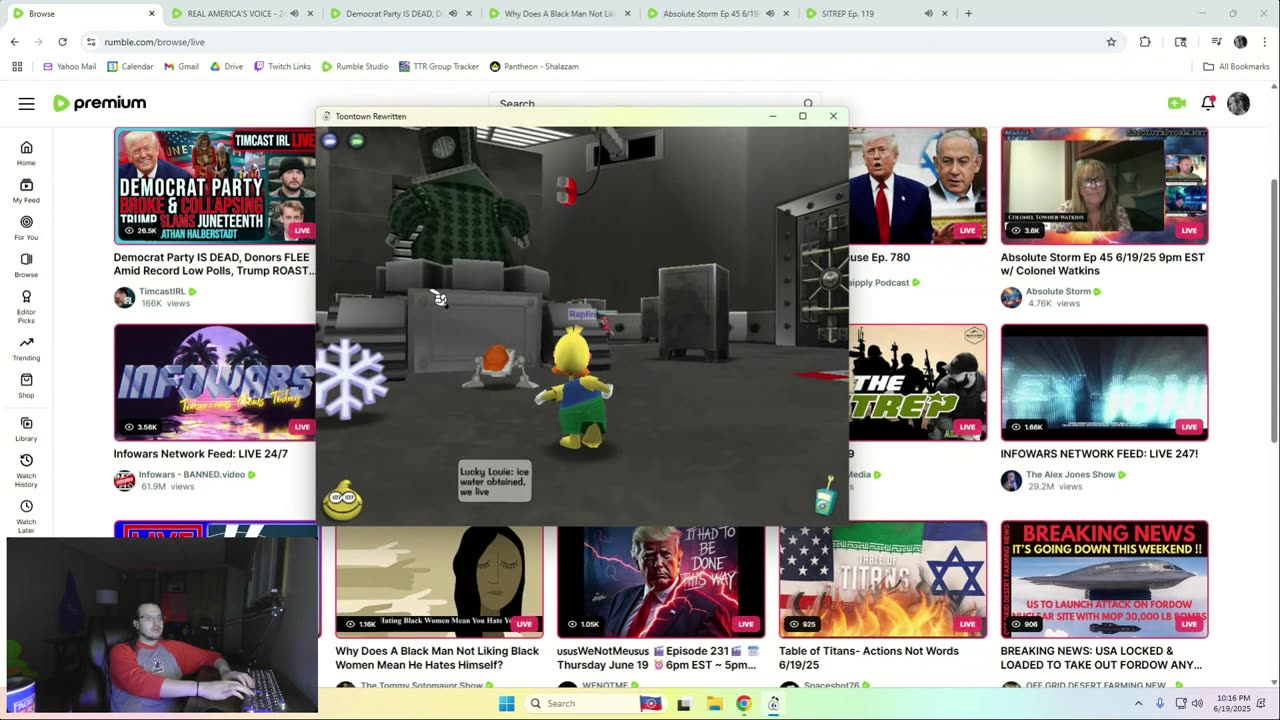Open the Rumble Studio bookmark
1280x720 pixels.
[355, 66]
